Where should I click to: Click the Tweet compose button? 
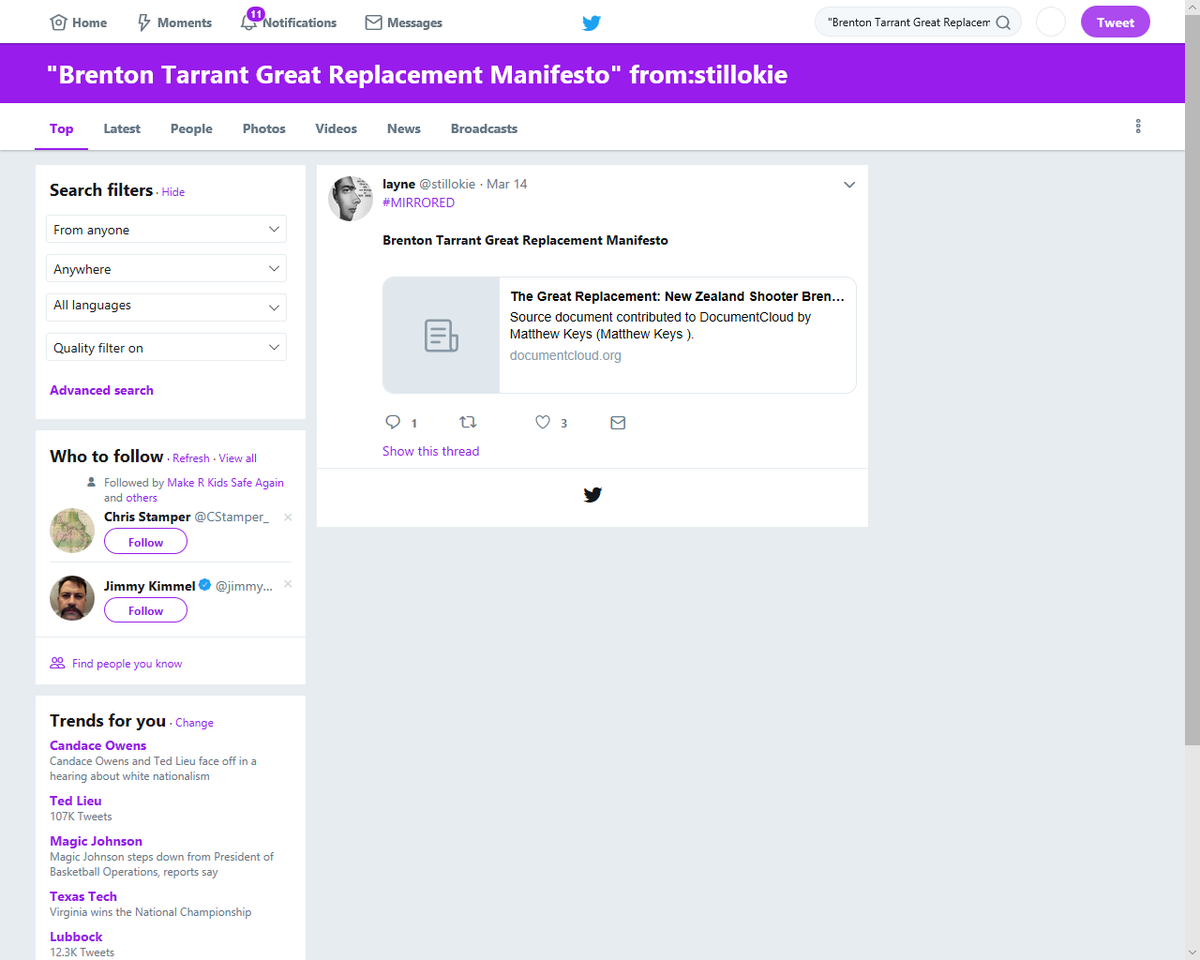click(x=1115, y=22)
